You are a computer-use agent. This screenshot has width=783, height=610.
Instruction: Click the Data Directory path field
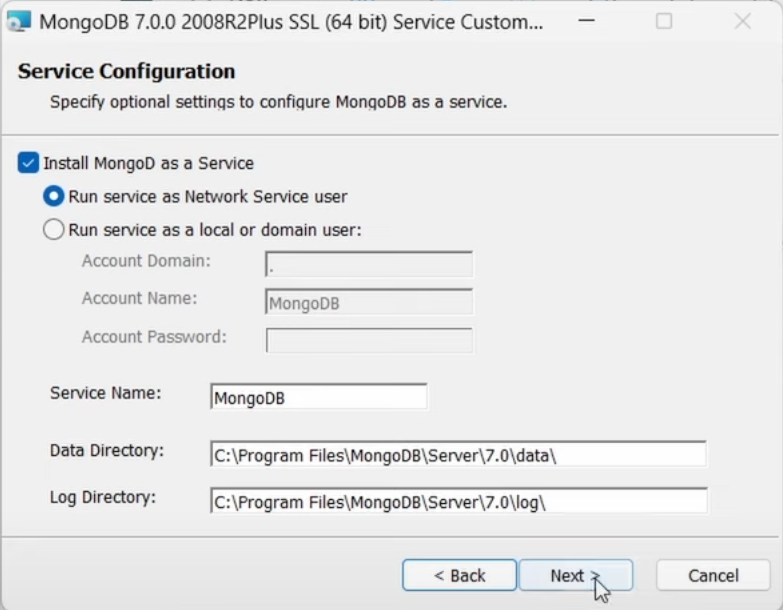[458, 454]
